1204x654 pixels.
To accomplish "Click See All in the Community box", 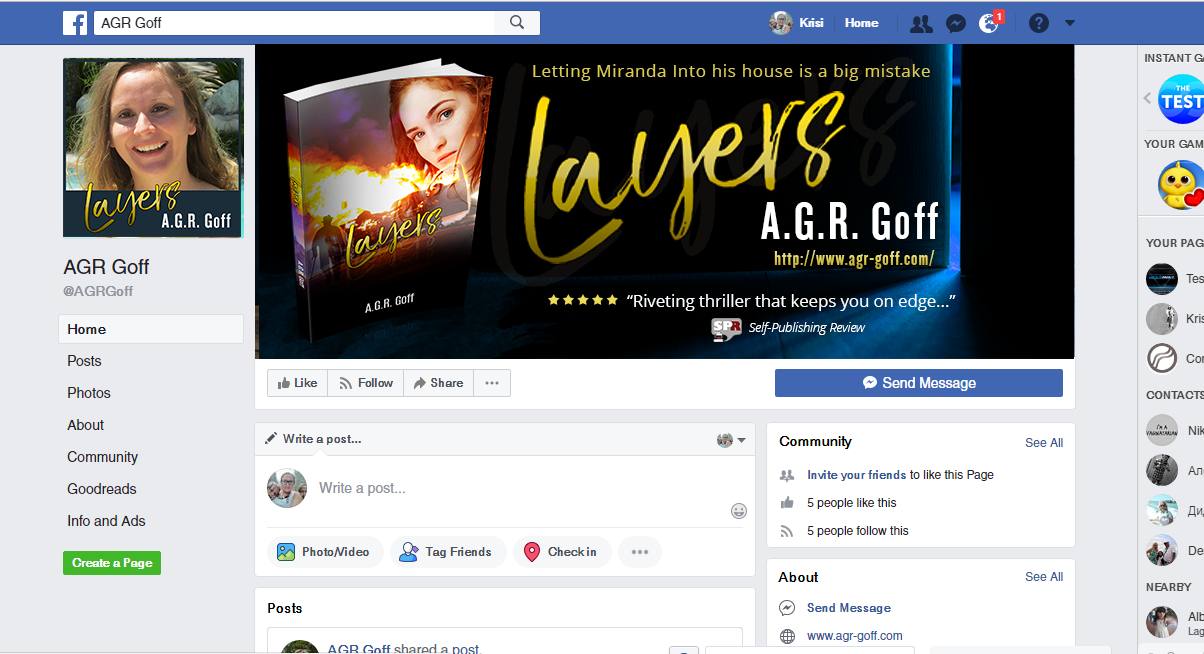I will click(x=1044, y=443).
